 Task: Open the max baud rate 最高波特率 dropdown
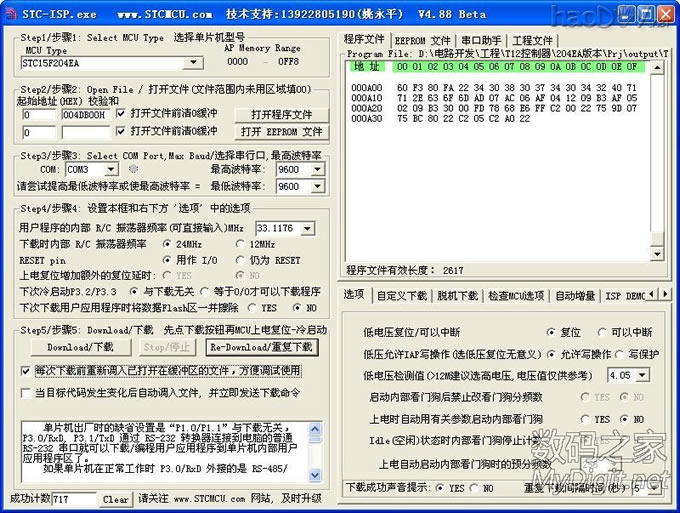(318, 170)
